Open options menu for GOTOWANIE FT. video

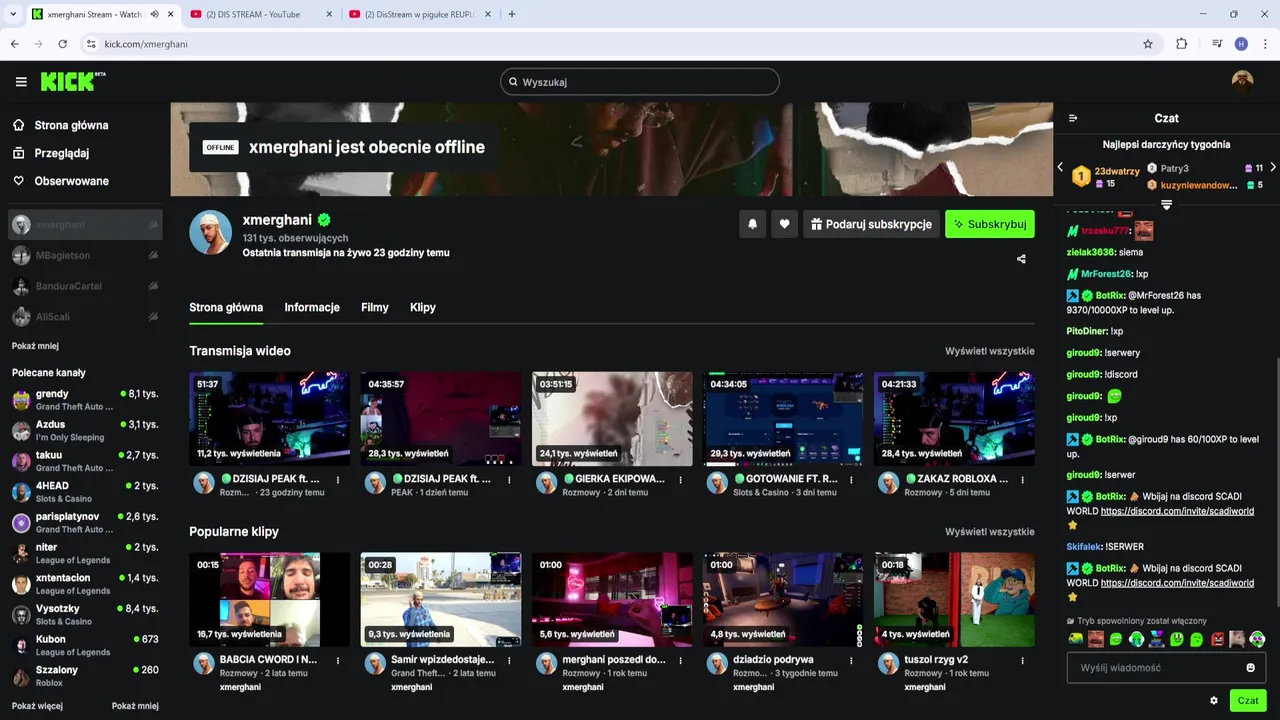coord(852,479)
